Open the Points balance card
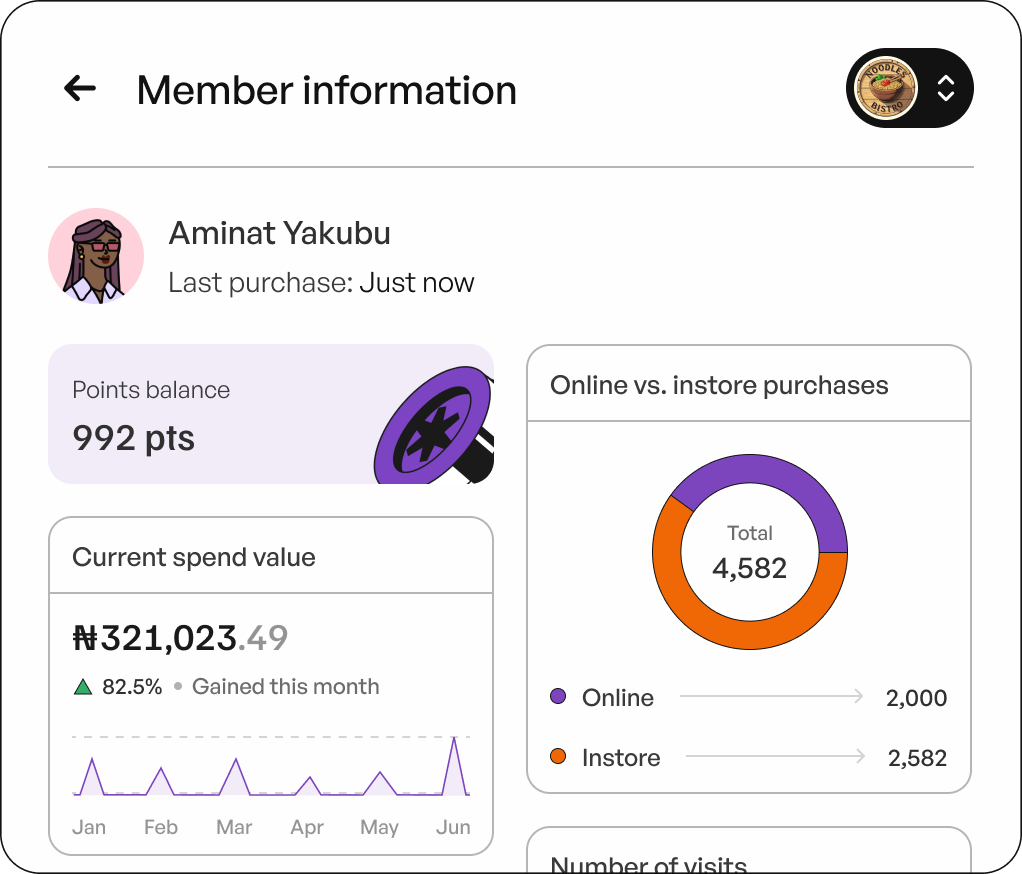Image resolution: width=1022 pixels, height=874 pixels. (200, 415)
